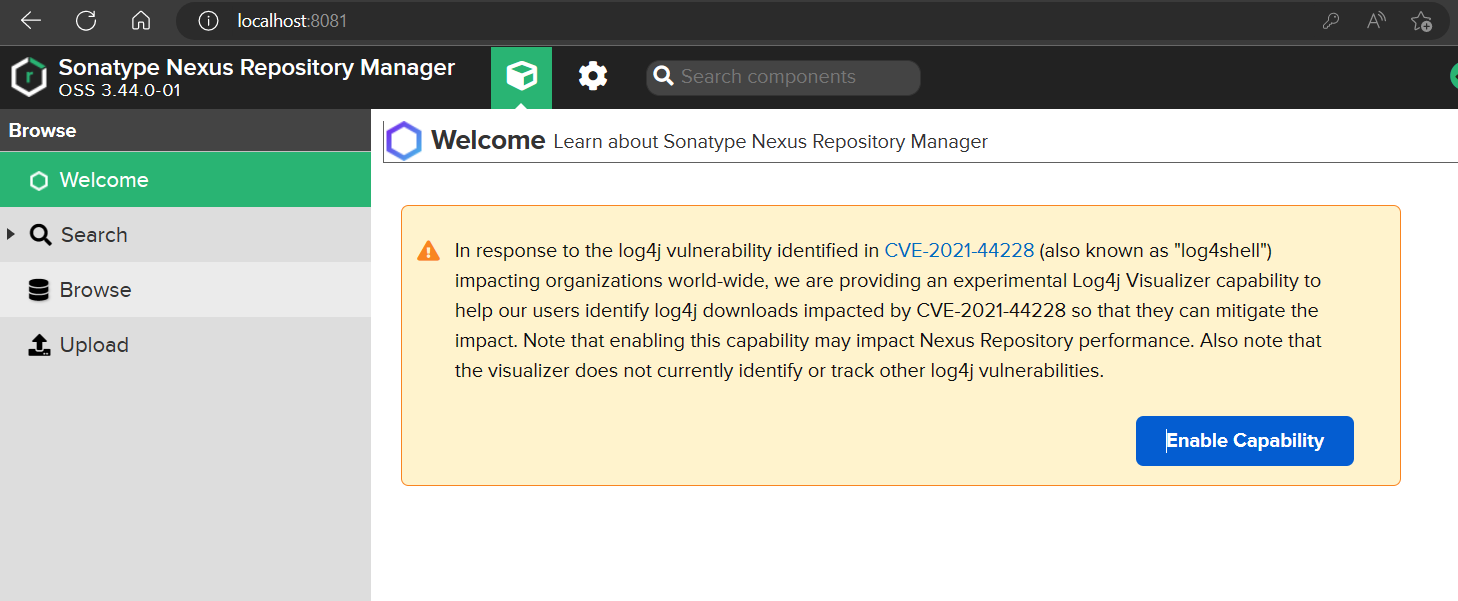The image size is (1458, 601).
Task: Open Browse mode via the cube icon
Action: (521, 76)
